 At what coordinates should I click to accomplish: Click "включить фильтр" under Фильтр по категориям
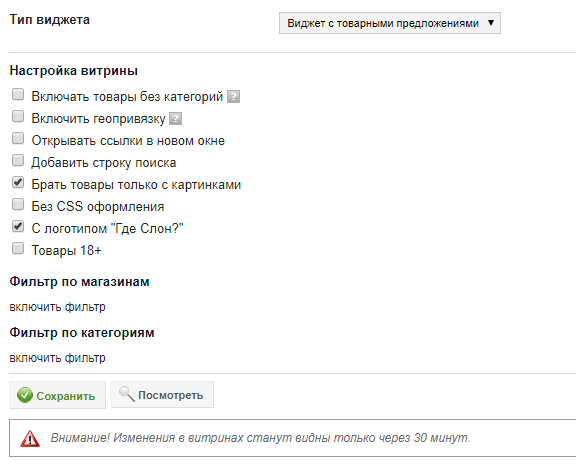pos(57,358)
